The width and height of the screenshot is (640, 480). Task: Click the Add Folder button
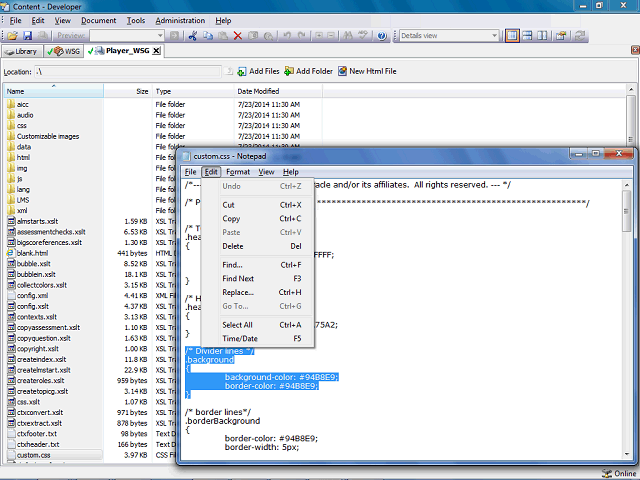point(308,71)
